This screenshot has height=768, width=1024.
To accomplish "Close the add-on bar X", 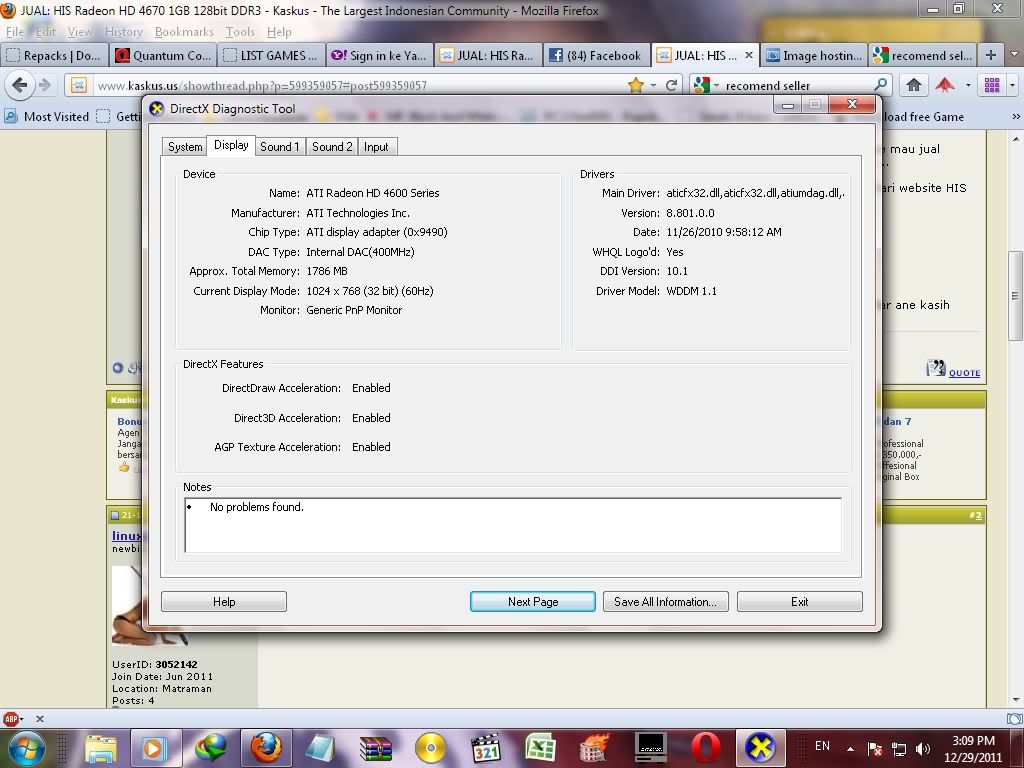I will pyautogui.click(x=39, y=718).
